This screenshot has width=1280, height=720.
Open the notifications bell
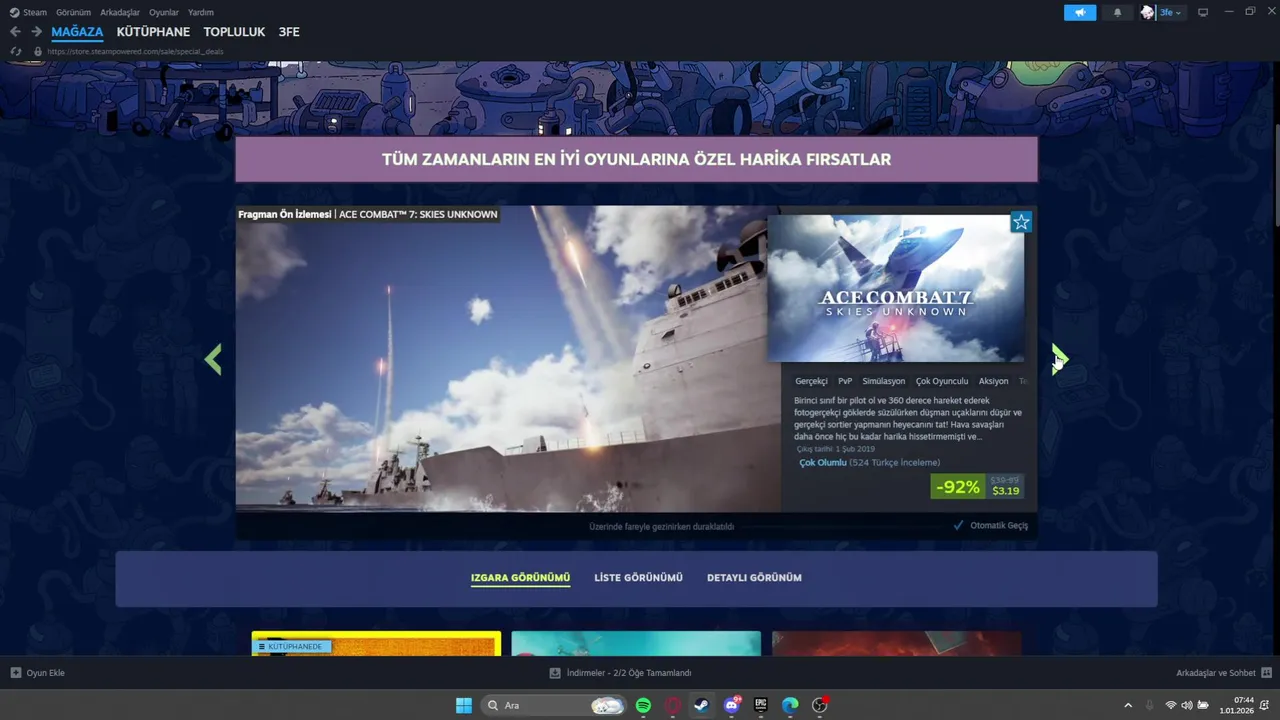click(x=1118, y=13)
